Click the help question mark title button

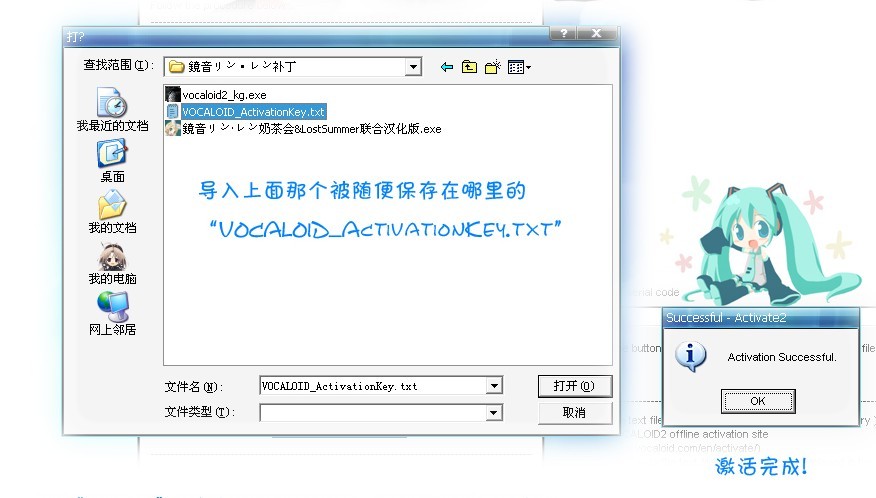tap(564, 34)
